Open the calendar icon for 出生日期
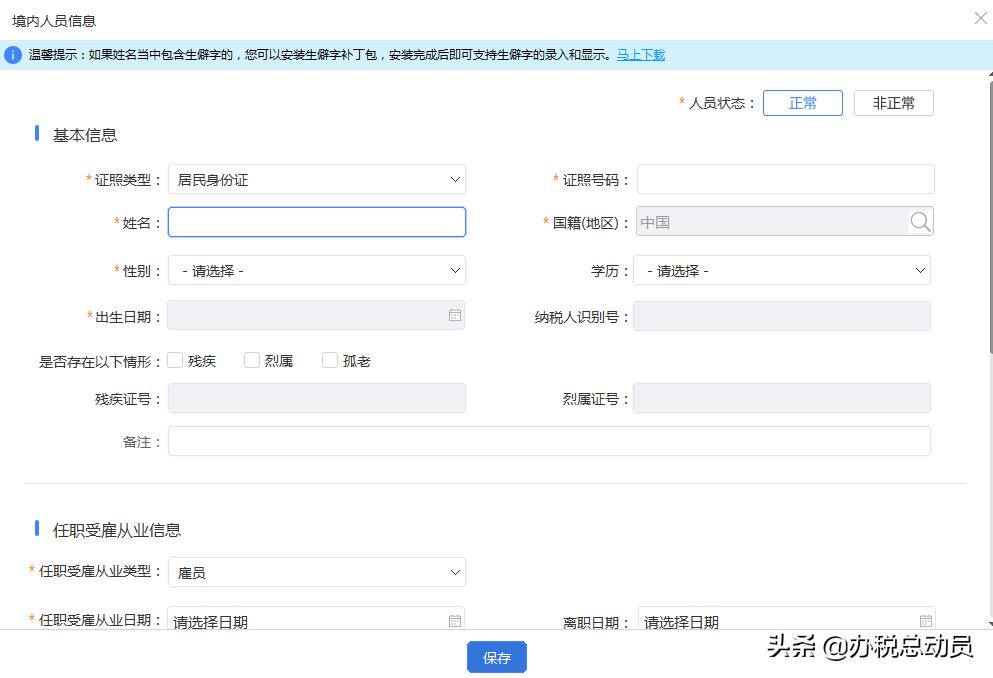Image resolution: width=993 pixels, height=678 pixels. click(x=455, y=315)
